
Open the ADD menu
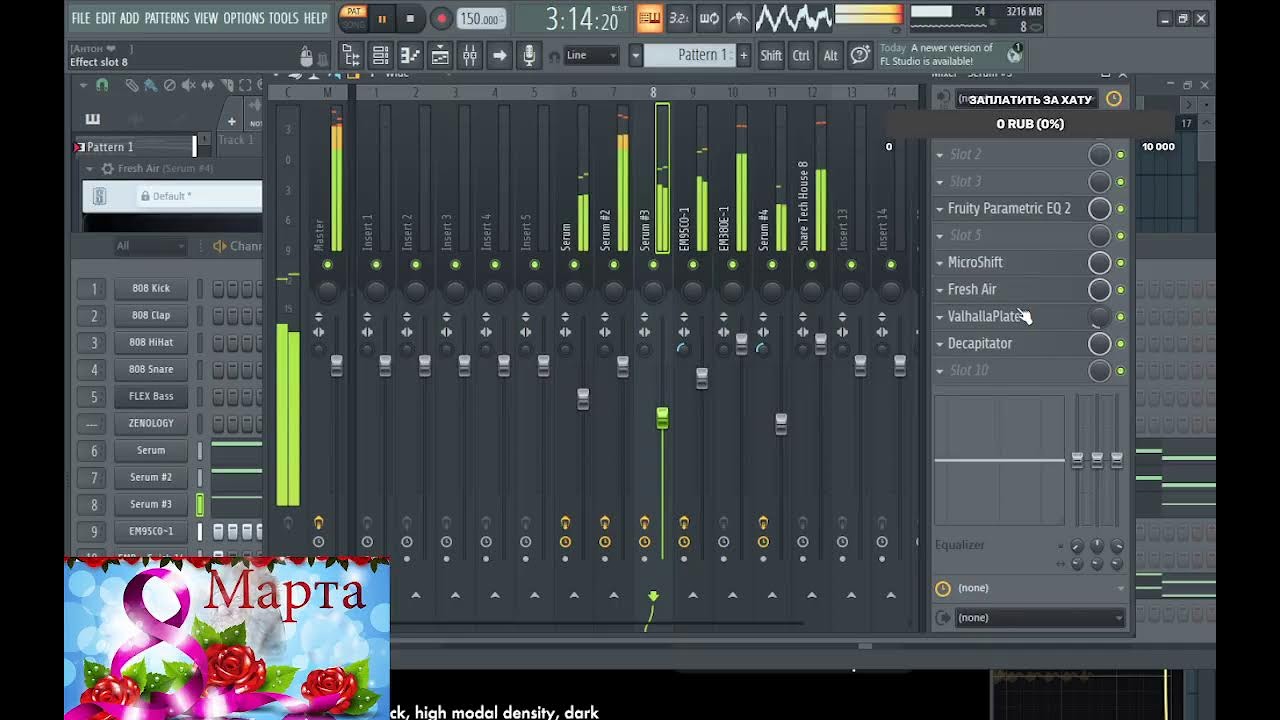pyautogui.click(x=130, y=18)
